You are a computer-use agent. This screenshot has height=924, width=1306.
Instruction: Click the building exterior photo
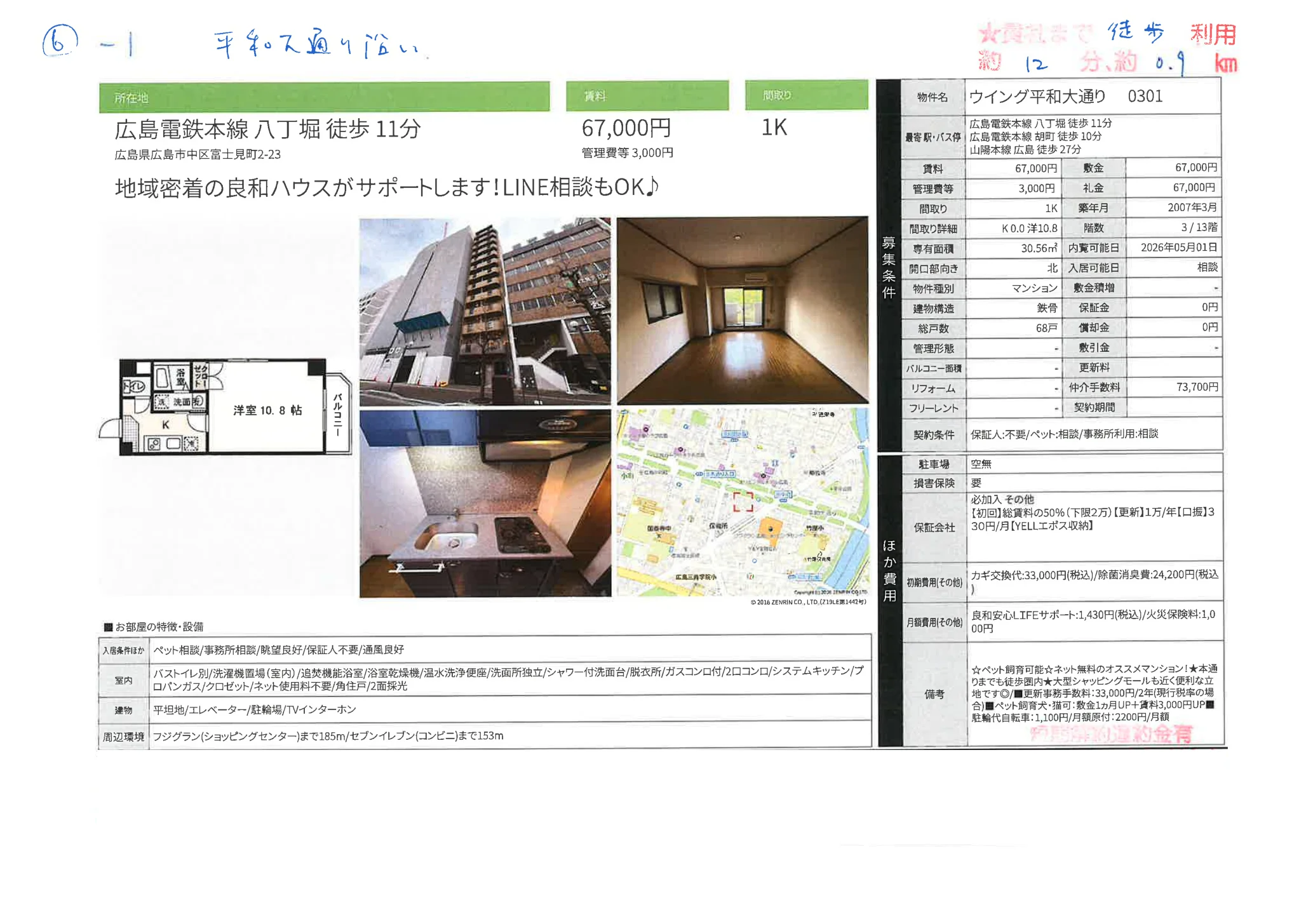[485, 311]
